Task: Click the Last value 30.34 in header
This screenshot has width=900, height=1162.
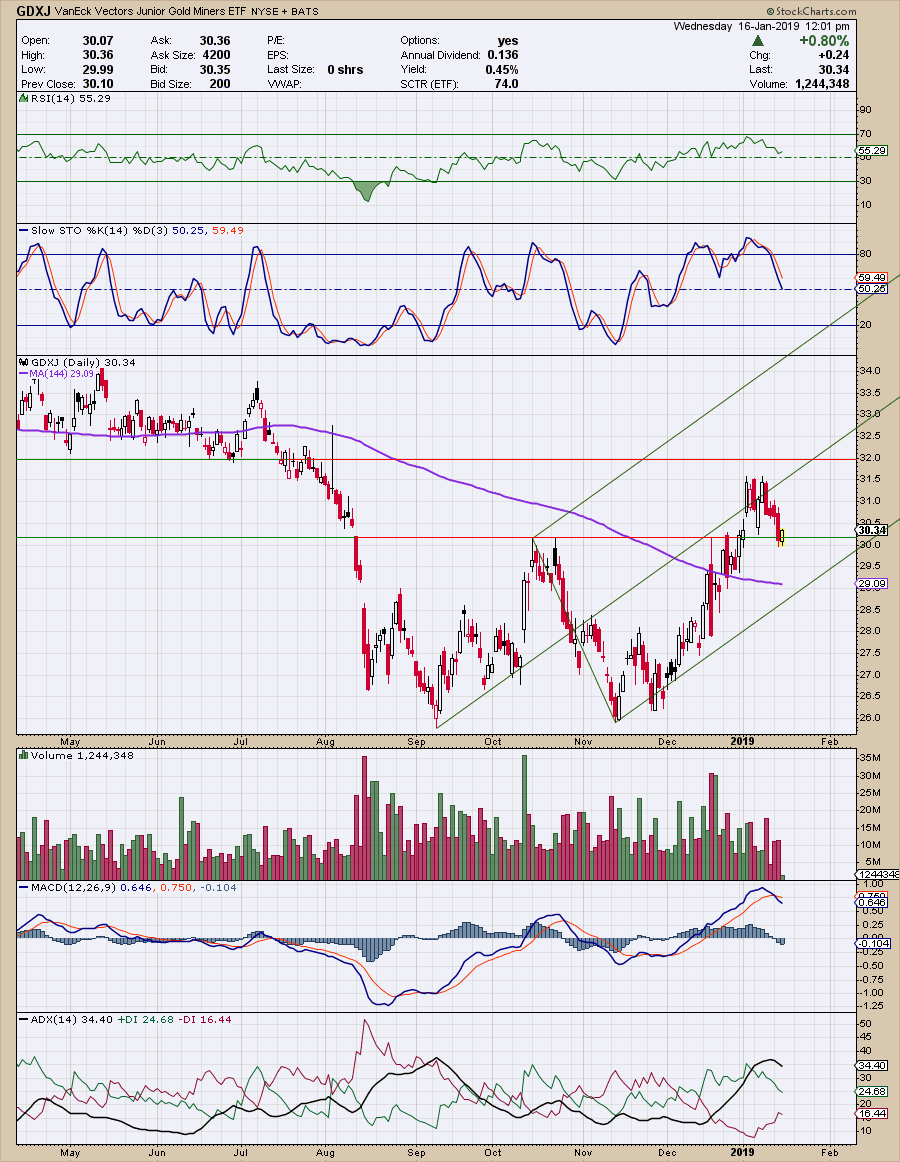Action: pyautogui.click(x=834, y=70)
